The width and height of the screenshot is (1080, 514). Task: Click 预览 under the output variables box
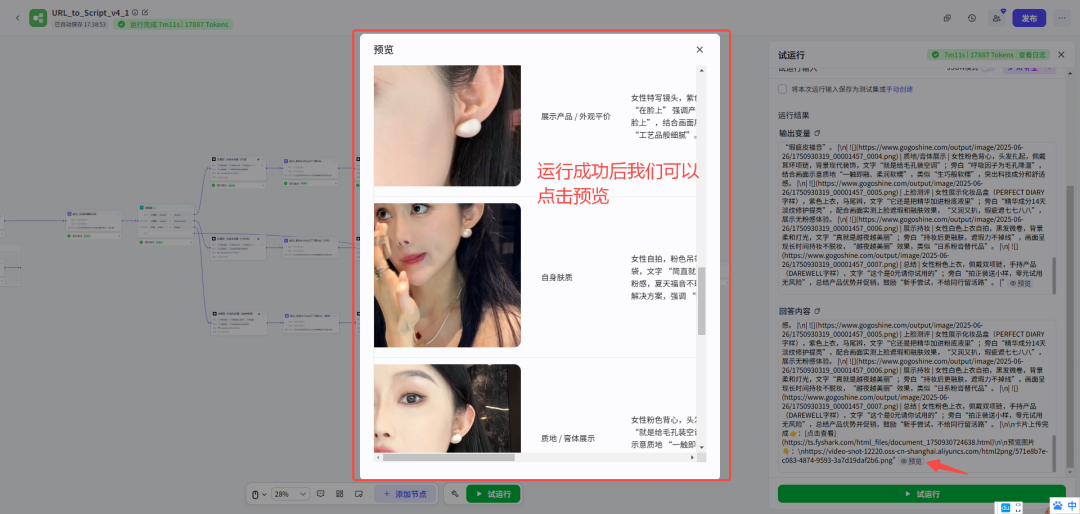(x=1020, y=283)
